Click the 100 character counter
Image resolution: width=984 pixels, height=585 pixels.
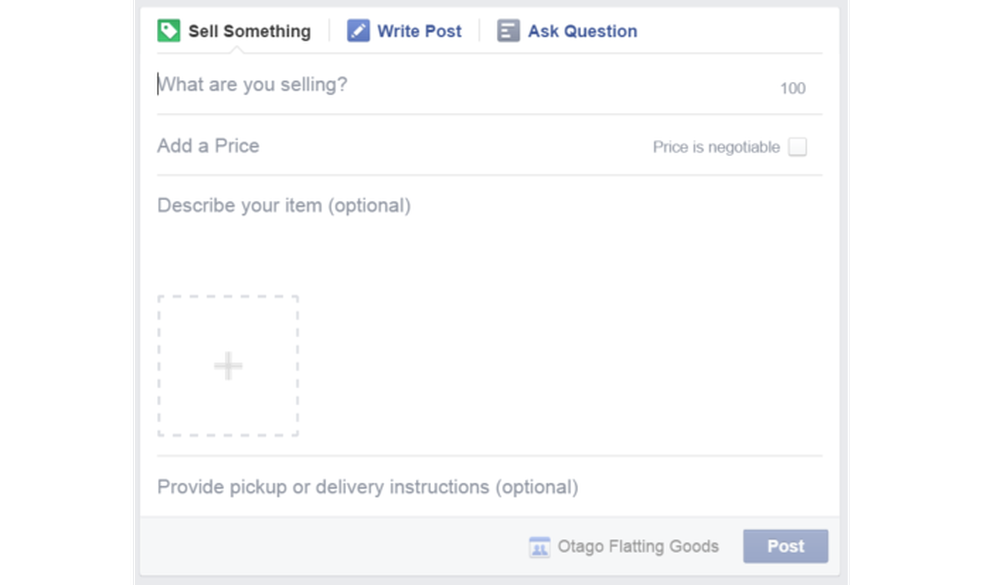792,88
